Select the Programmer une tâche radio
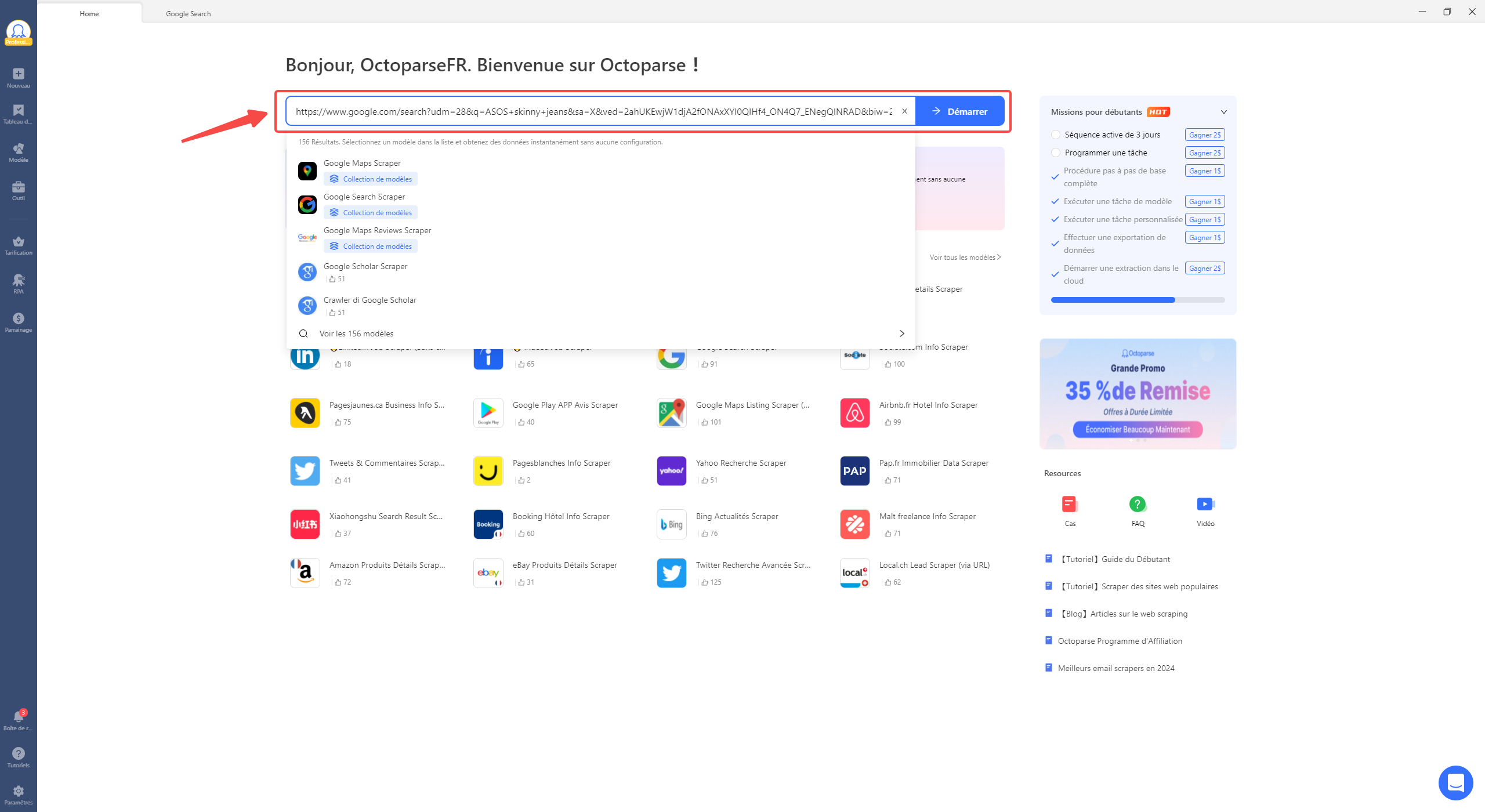This screenshot has width=1485, height=812. coord(1056,153)
